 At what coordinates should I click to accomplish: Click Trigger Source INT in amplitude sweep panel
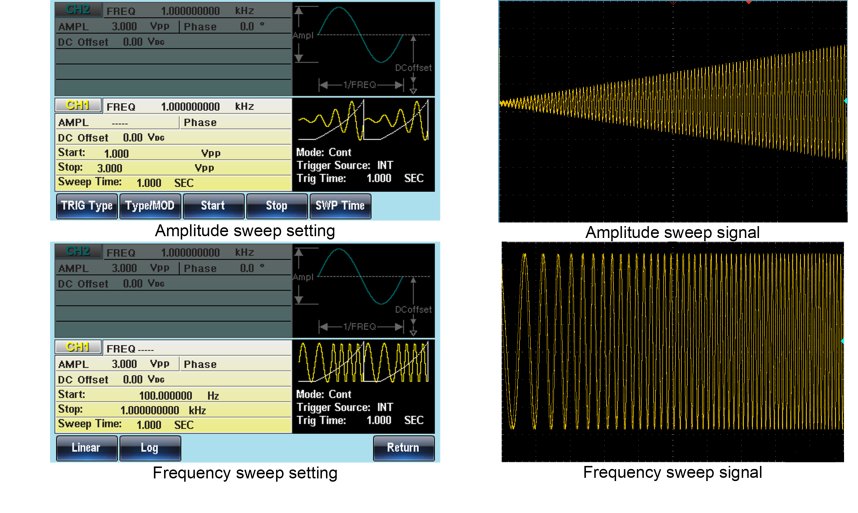pyautogui.click(x=345, y=165)
